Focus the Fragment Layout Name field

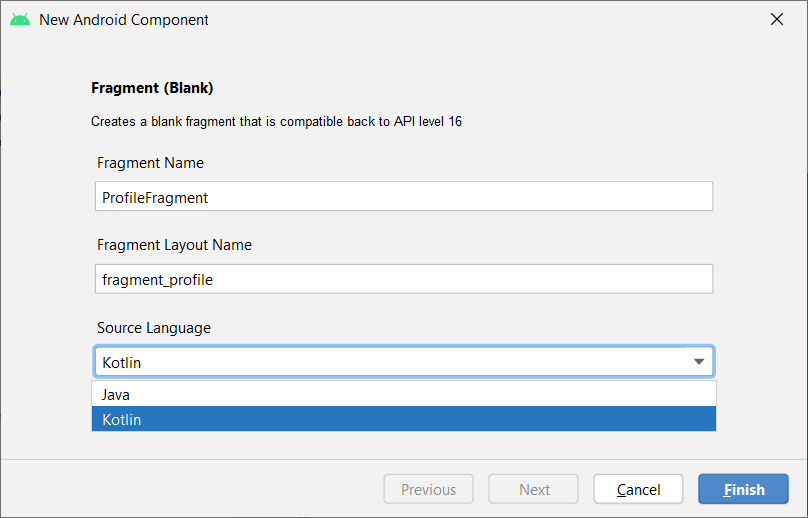(x=404, y=279)
